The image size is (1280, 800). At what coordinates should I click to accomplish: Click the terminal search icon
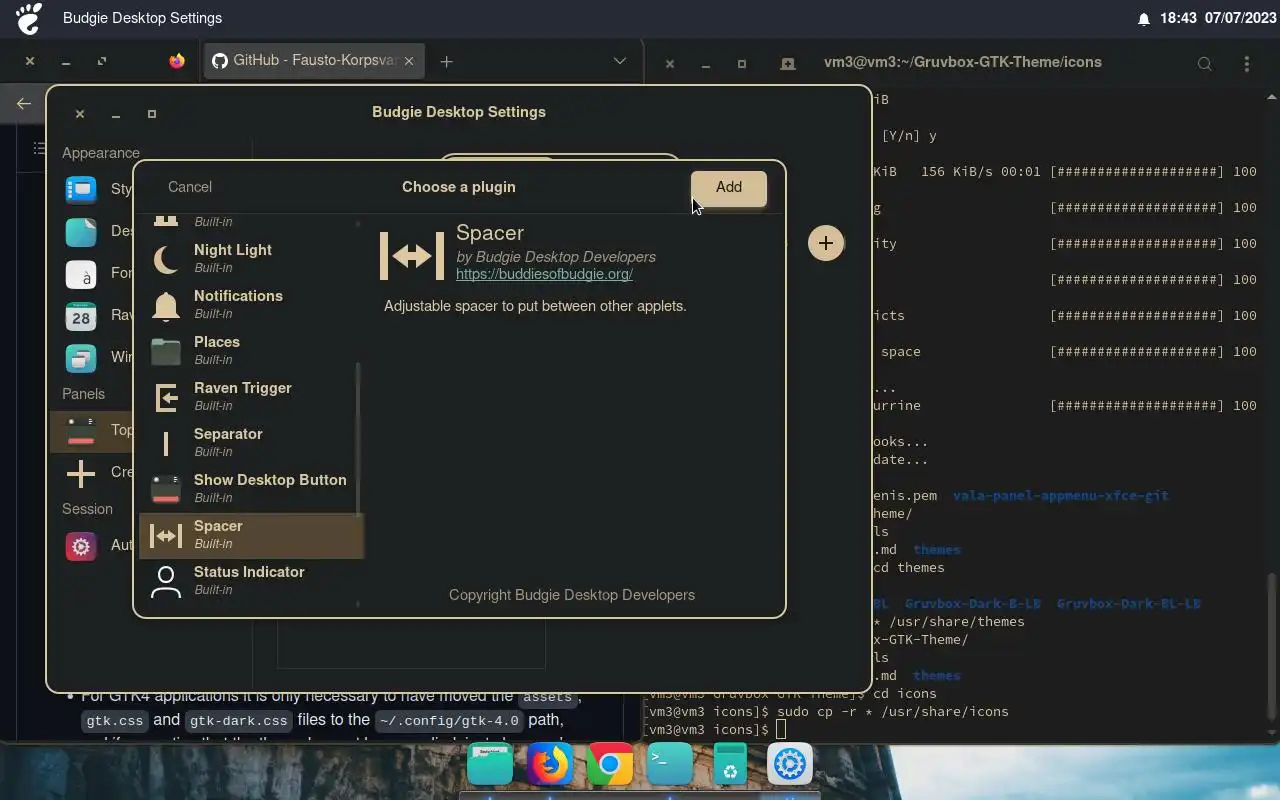(1205, 63)
